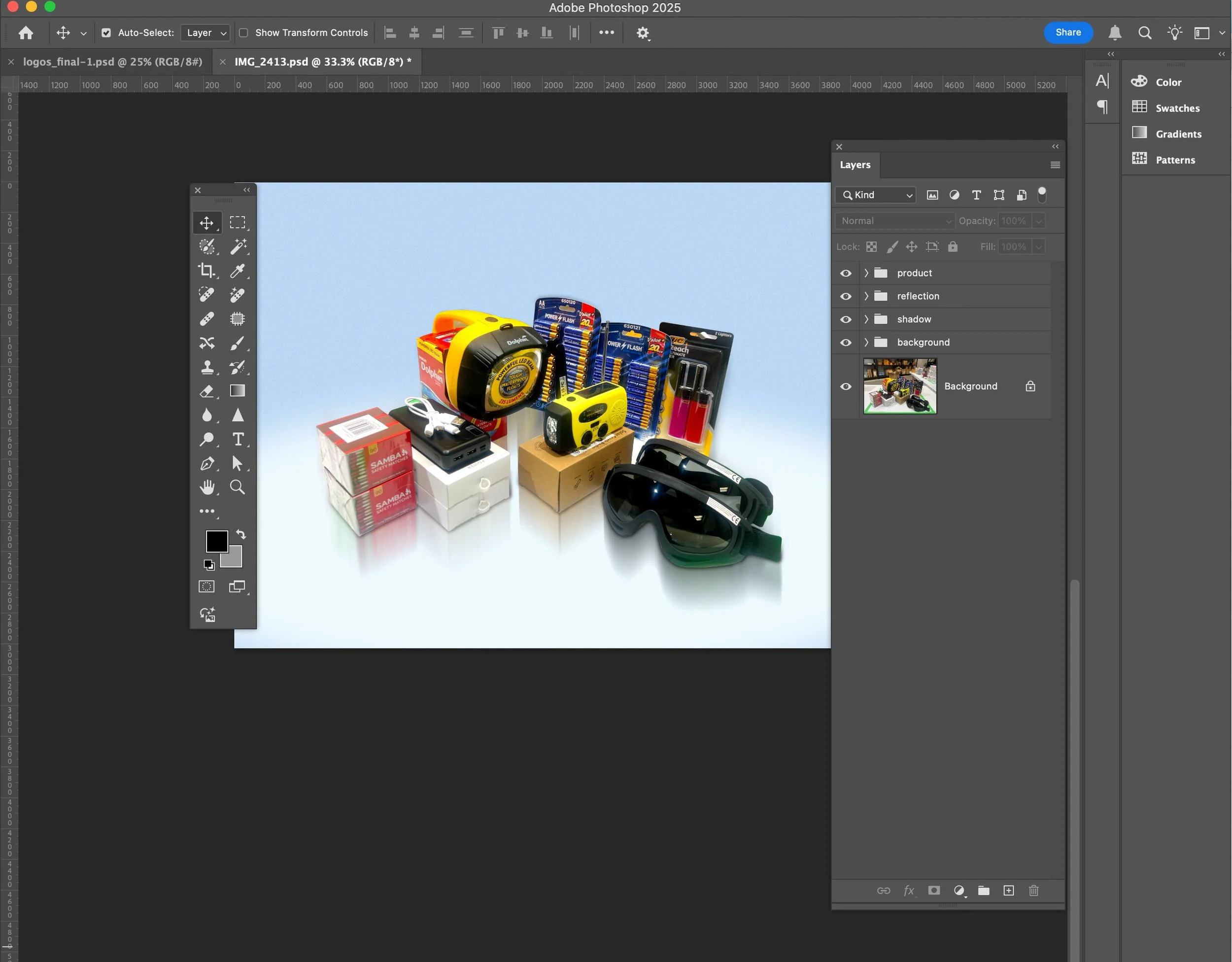This screenshot has width=1232, height=962.
Task: Toggle the Auto-Select checkbox
Action: (106, 33)
